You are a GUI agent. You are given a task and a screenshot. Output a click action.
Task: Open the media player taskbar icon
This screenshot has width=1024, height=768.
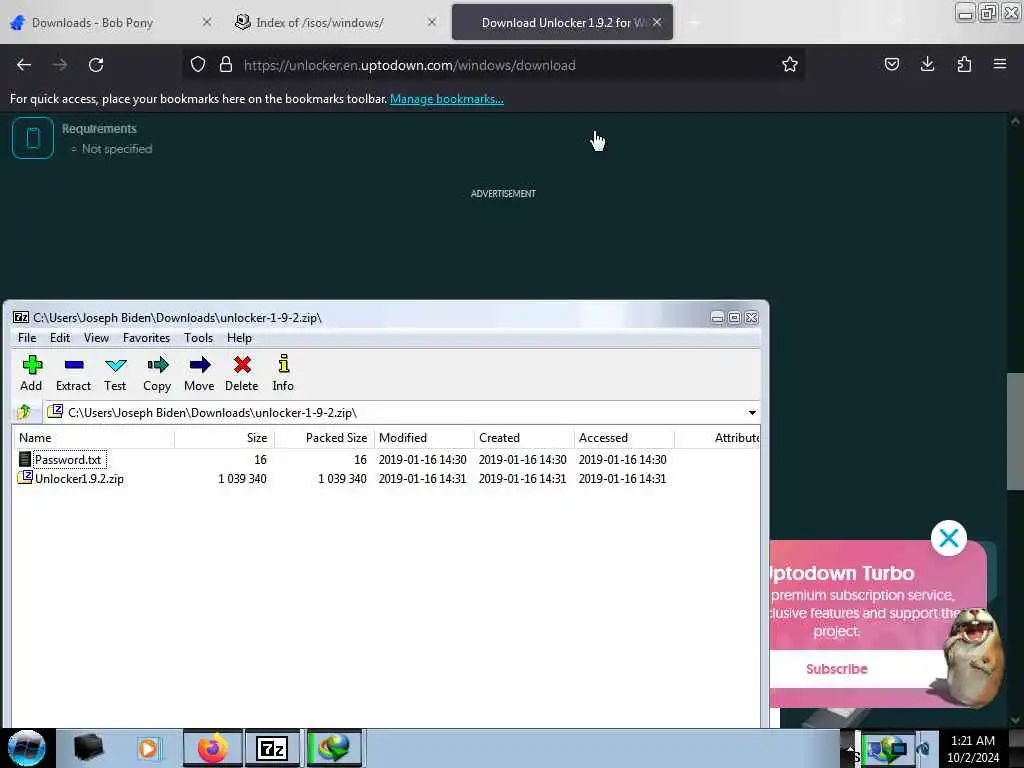tap(148, 748)
